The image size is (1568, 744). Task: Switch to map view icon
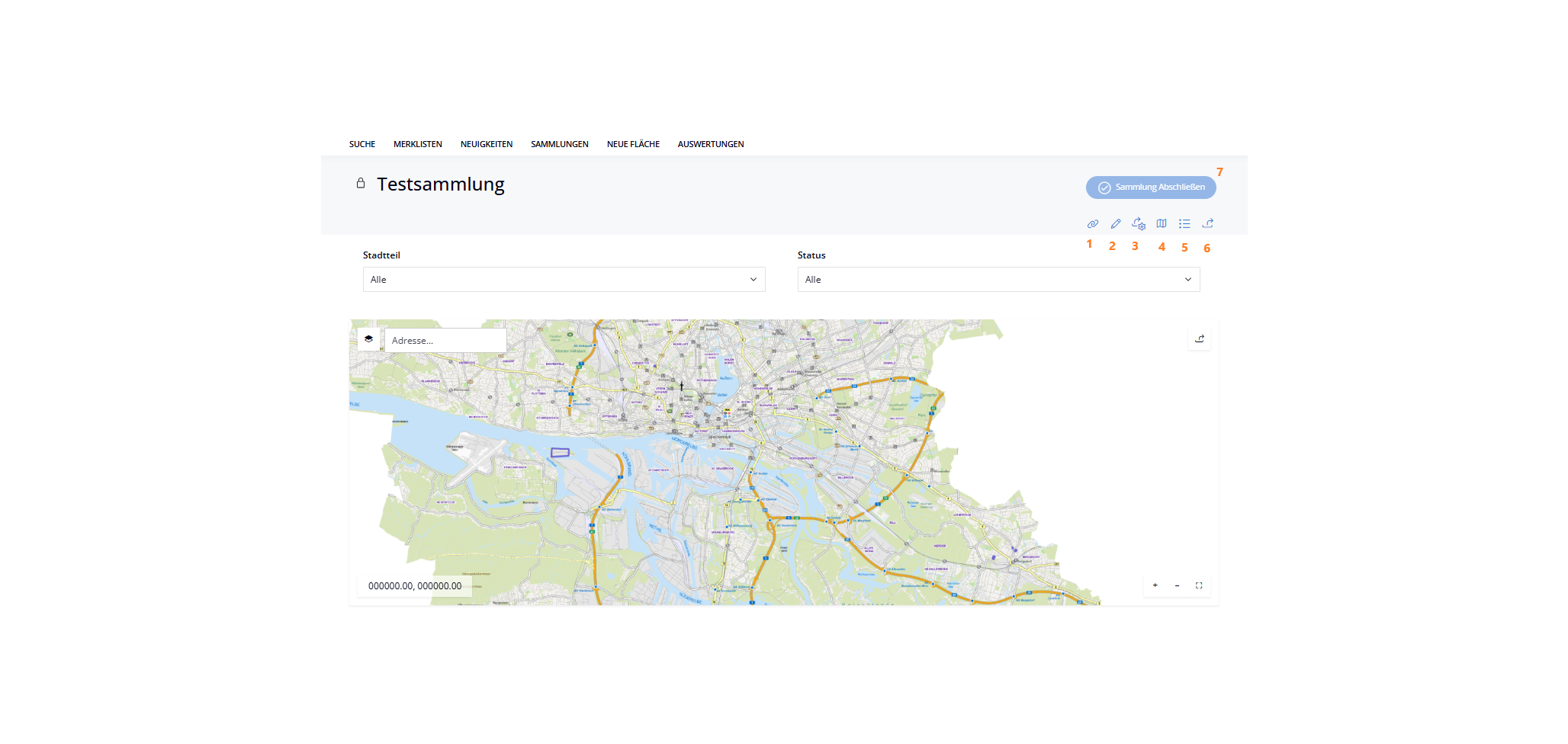coord(1162,224)
